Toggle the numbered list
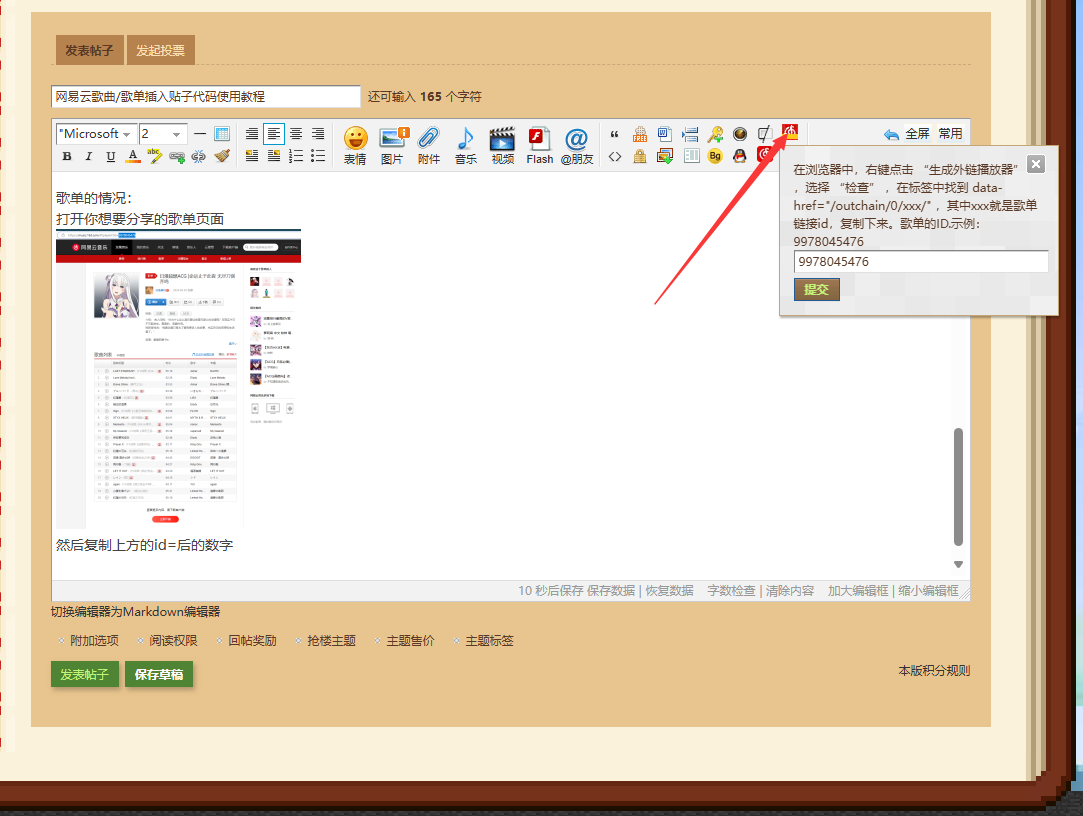 [x=296, y=155]
